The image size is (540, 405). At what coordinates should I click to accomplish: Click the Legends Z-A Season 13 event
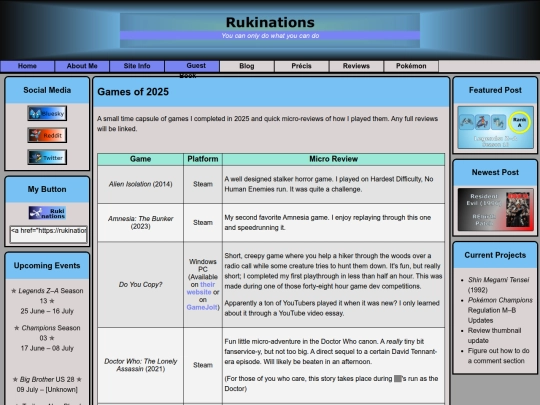47,301
